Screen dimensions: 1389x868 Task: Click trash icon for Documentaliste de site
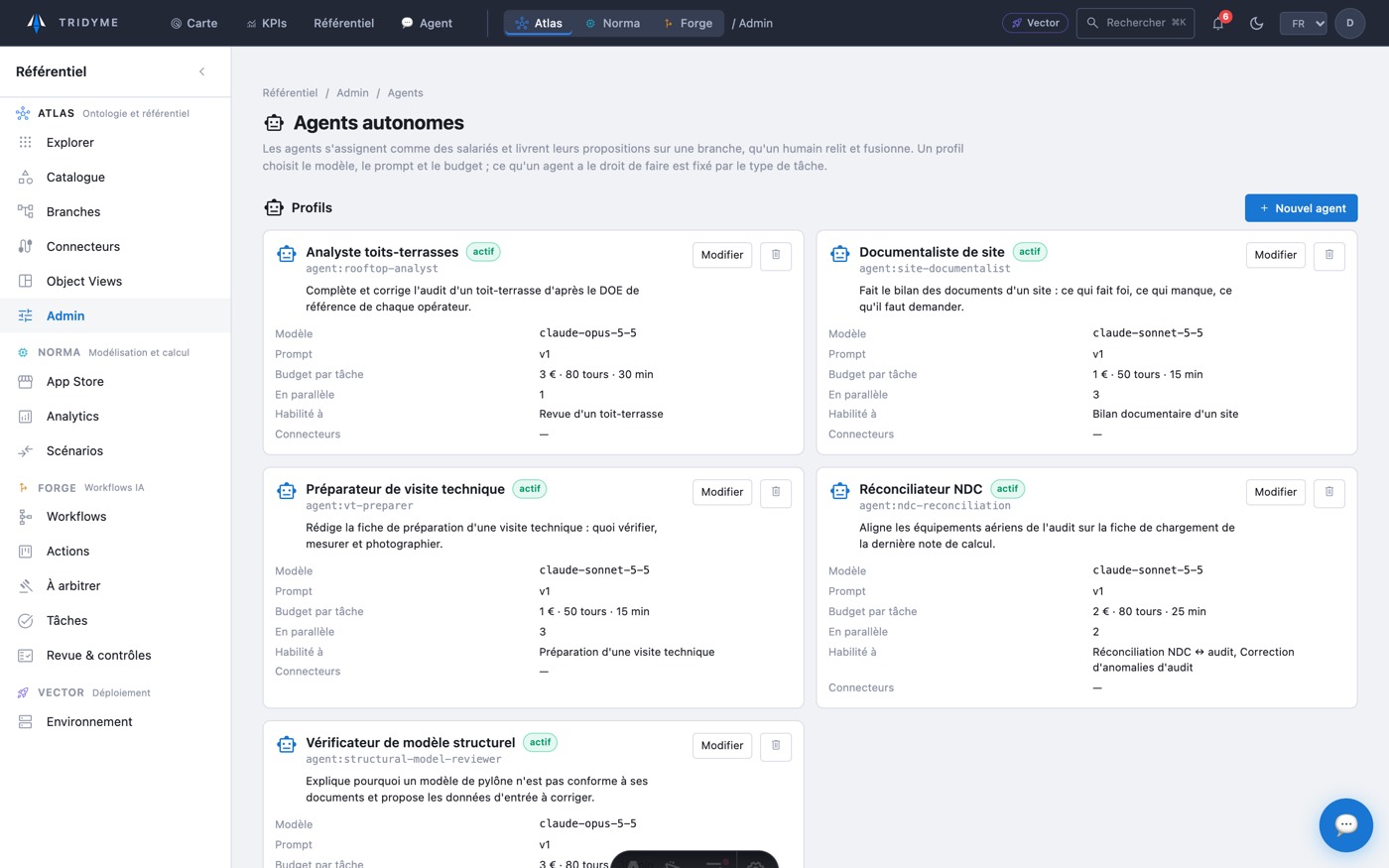tap(1329, 255)
